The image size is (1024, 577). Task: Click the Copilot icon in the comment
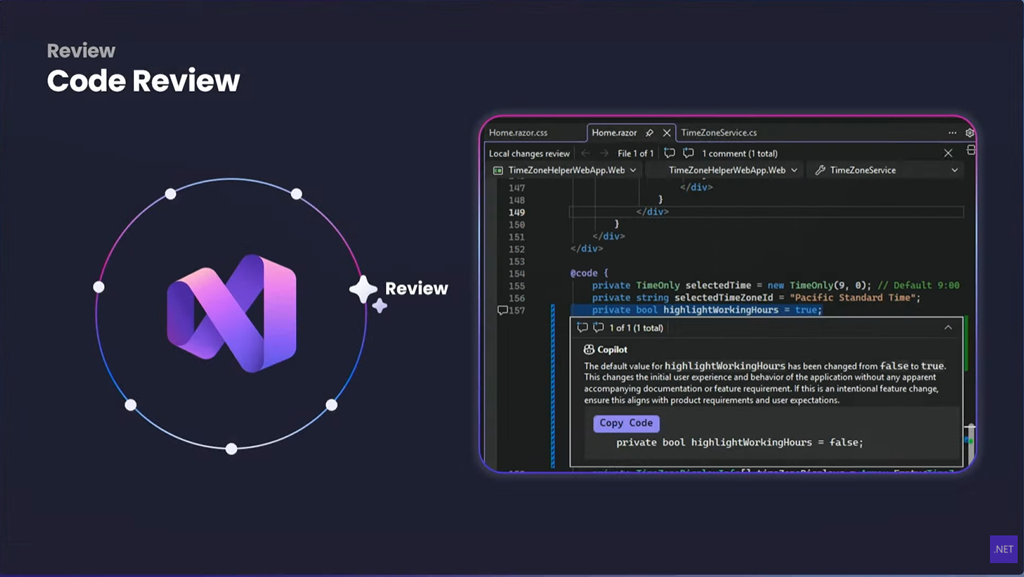tap(589, 349)
